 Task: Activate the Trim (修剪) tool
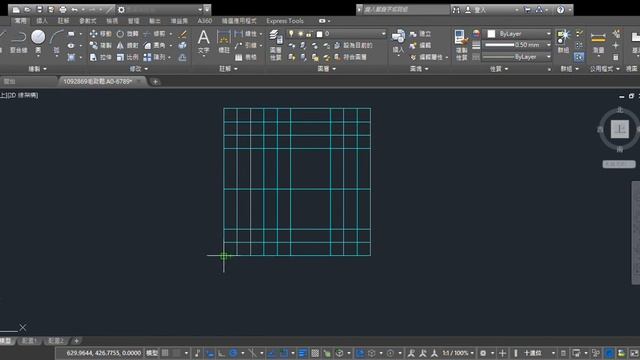coord(155,33)
